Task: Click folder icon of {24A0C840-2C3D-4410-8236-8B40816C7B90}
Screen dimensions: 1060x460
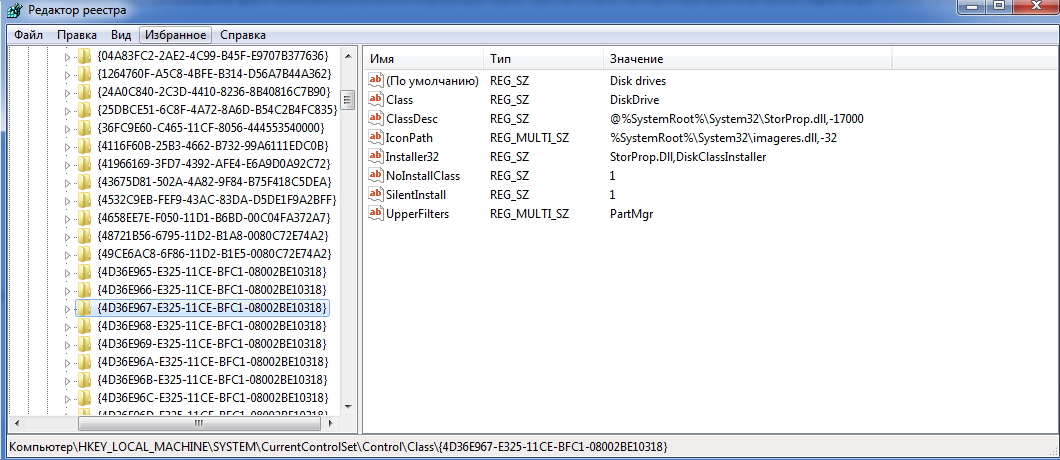Action: tap(84, 92)
